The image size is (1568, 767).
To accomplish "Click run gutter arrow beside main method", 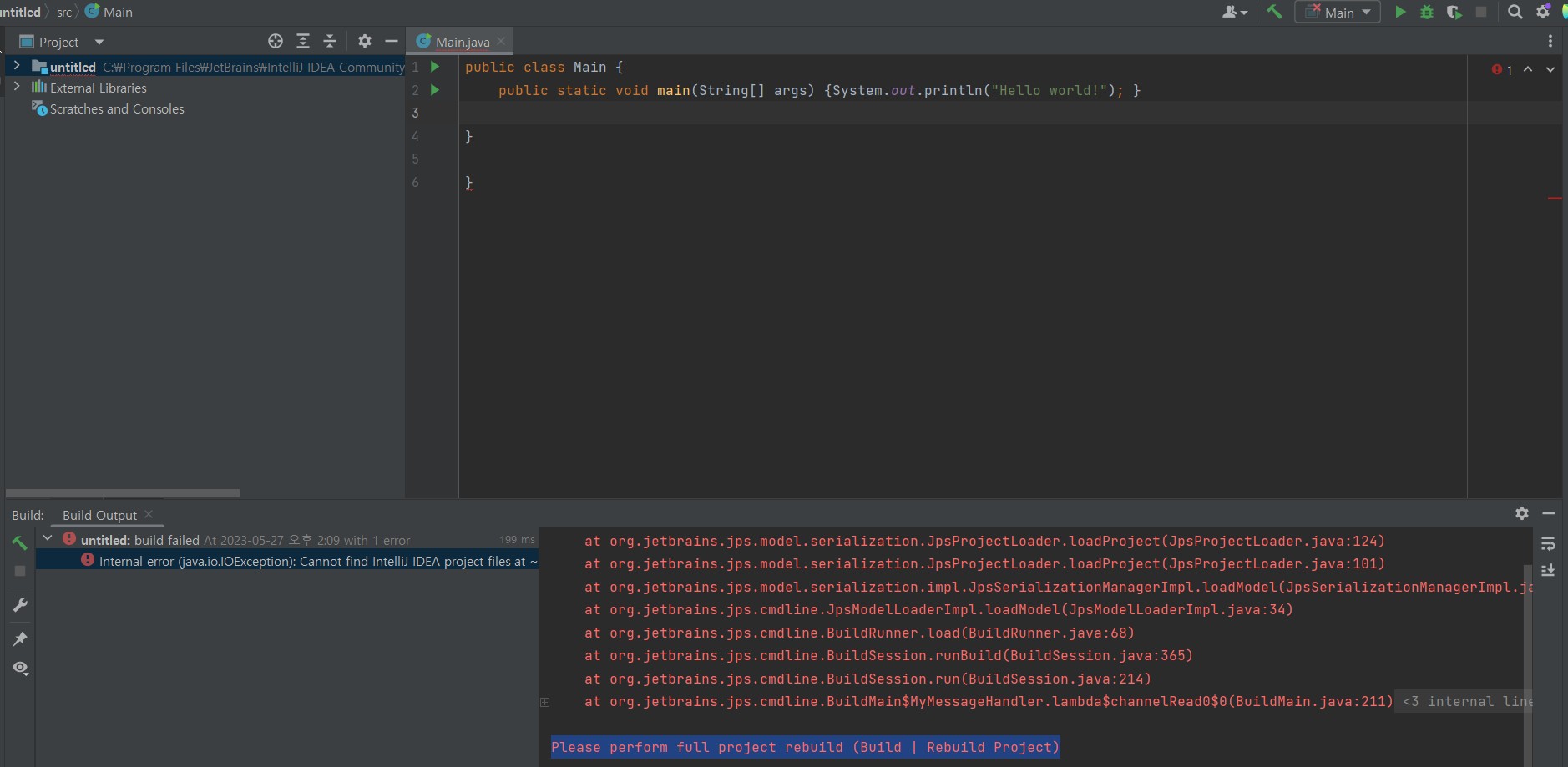I will tap(435, 89).
